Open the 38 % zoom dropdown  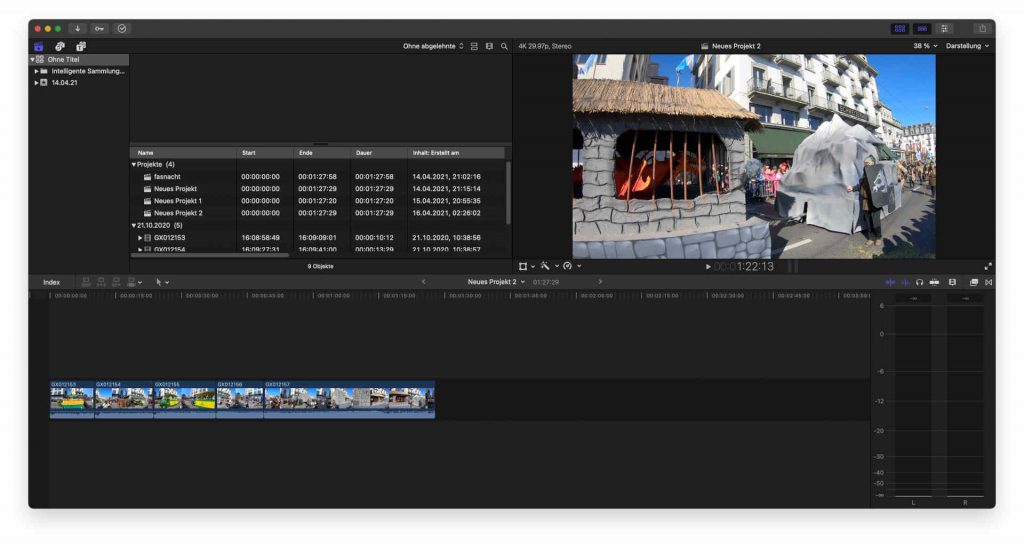coord(925,46)
